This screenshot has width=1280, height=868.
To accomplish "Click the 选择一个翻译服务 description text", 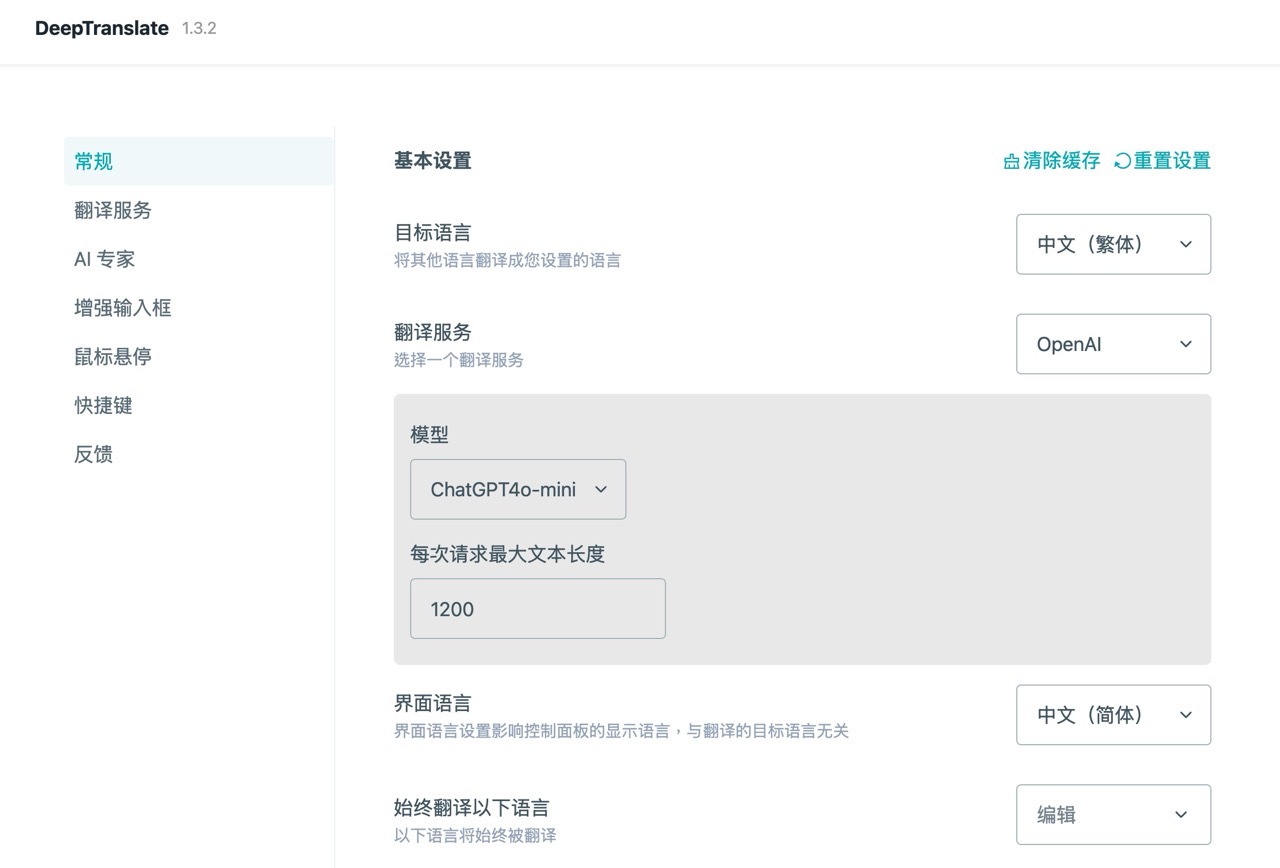I will click(x=459, y=360).
